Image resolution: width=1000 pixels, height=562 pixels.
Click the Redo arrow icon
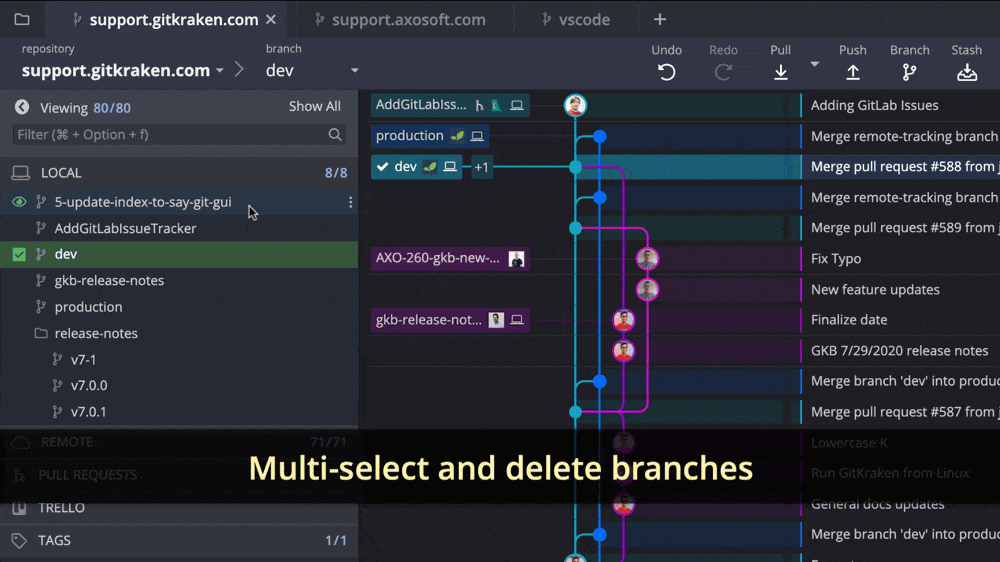723,72
